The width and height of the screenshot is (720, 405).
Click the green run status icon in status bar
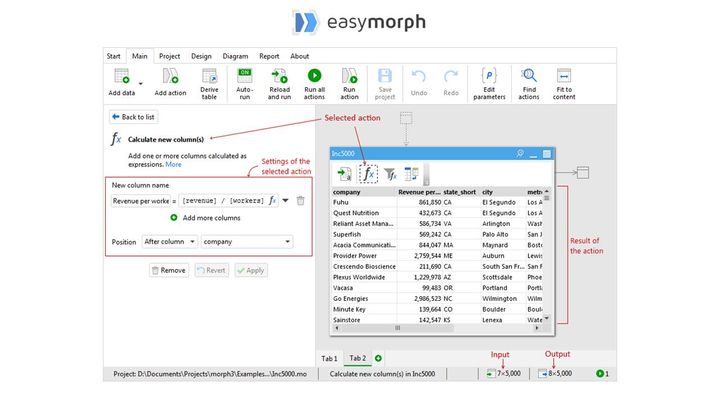600,374
